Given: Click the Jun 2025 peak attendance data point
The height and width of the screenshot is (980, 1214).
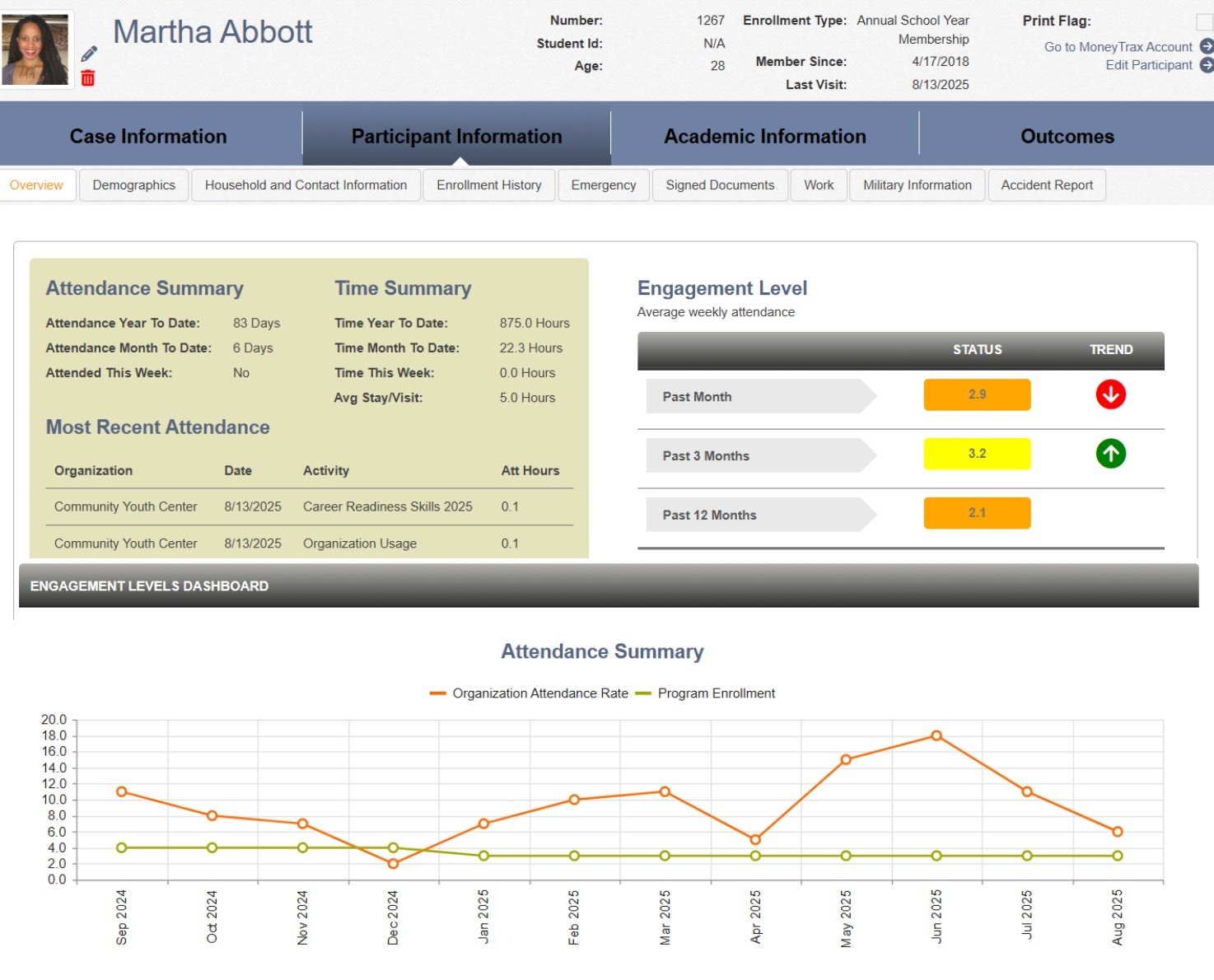Looking at the screenshot, I should 936,735.
